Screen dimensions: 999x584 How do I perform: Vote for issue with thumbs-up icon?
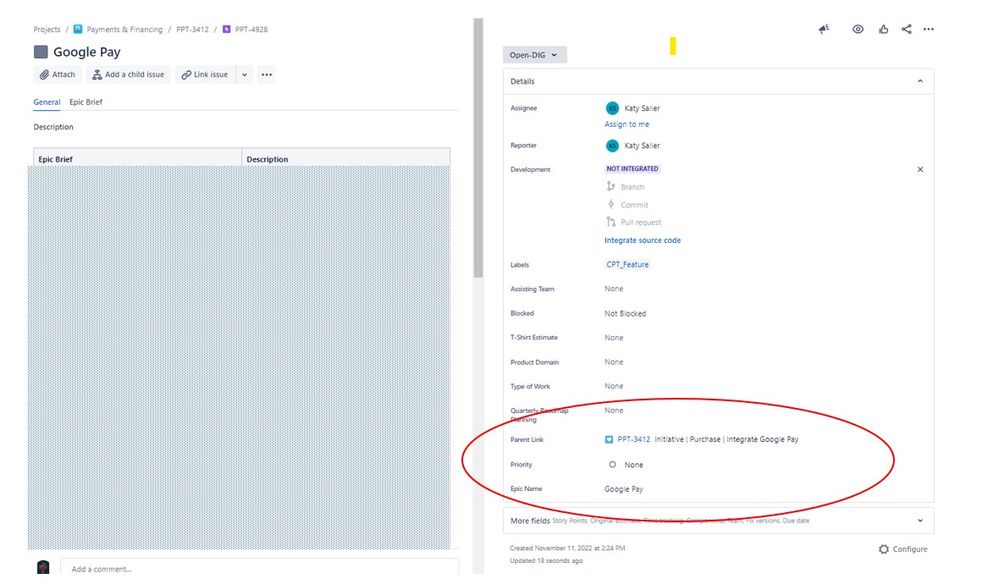883,29
